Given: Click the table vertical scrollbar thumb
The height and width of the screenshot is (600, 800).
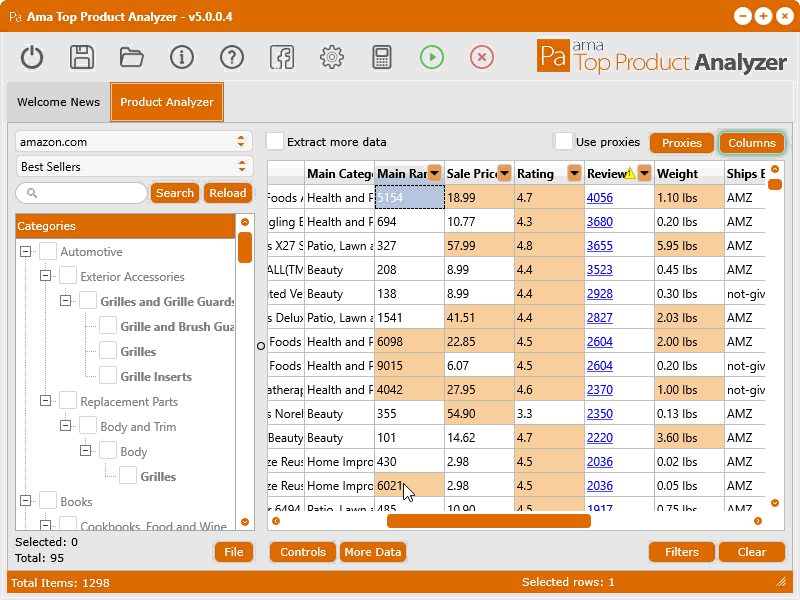Looking at the screenshot, I should [x=775, y=184].
